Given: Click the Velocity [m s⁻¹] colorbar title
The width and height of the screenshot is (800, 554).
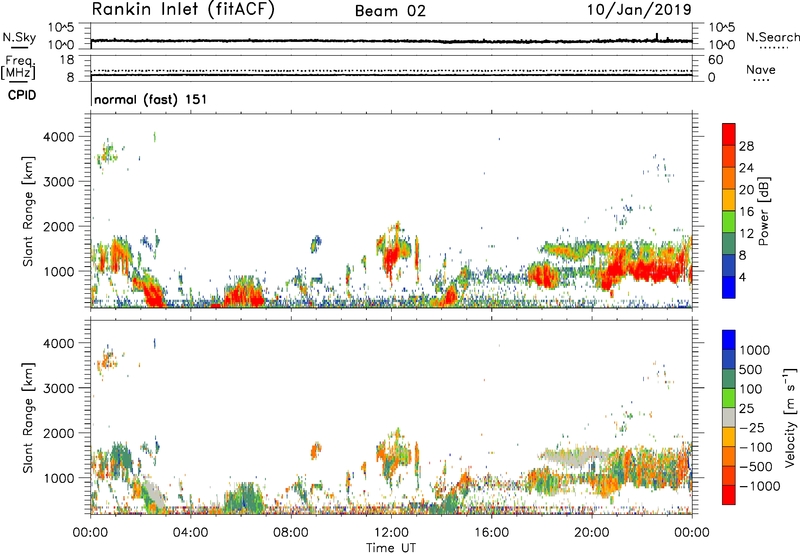Looking at the screenshot, I should pos(790,417).
